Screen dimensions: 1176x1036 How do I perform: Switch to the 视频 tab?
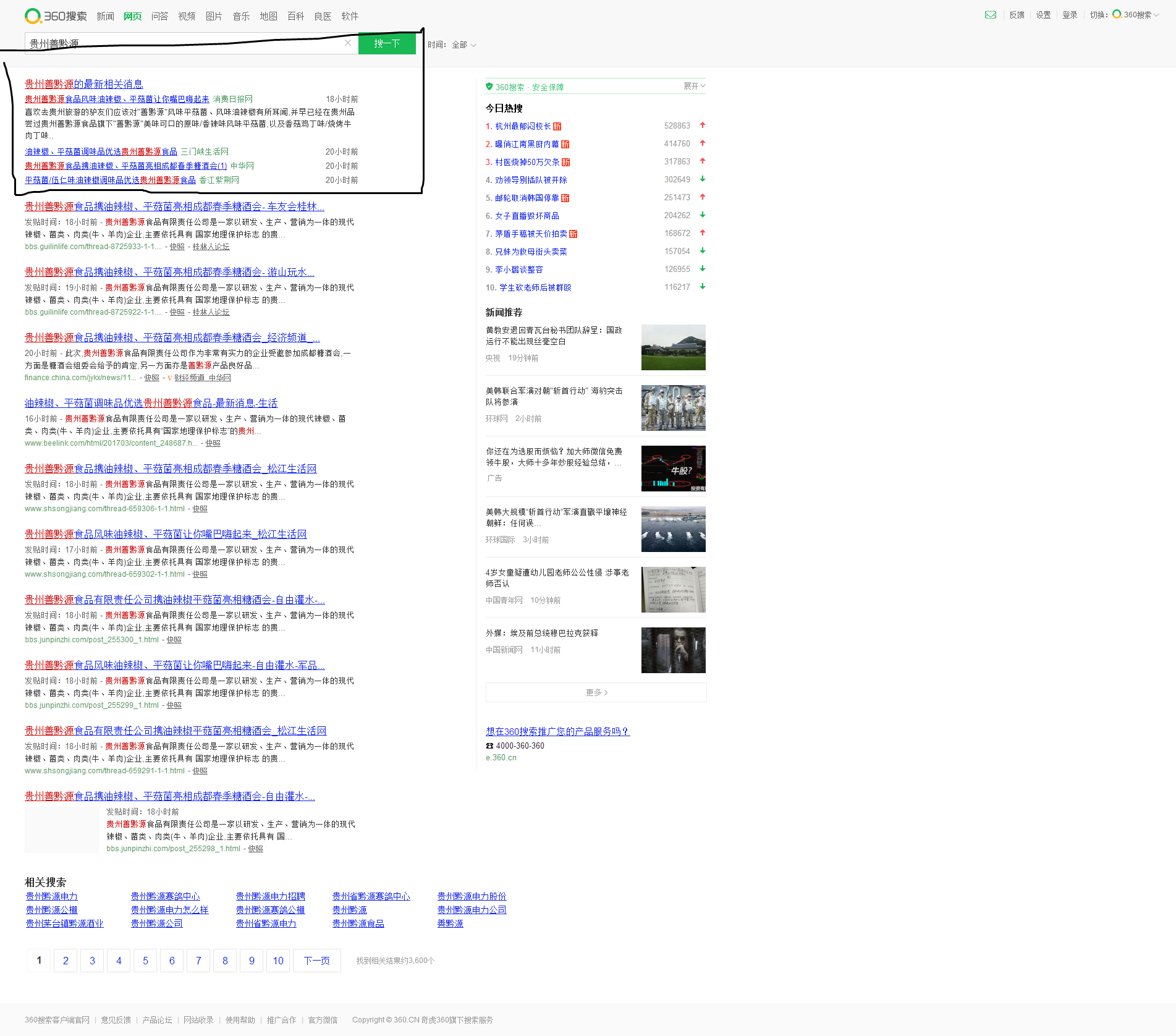click(187, 16)
